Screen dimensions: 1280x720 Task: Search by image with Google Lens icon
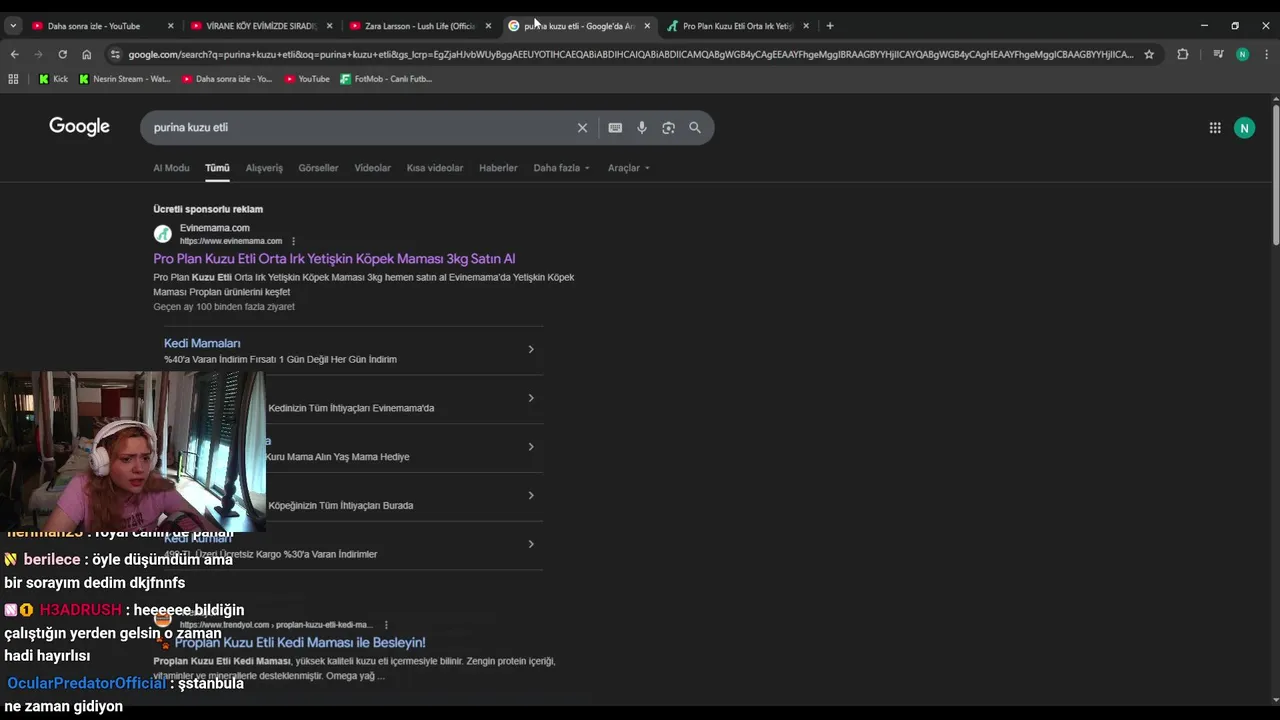(x=668, y=128)
